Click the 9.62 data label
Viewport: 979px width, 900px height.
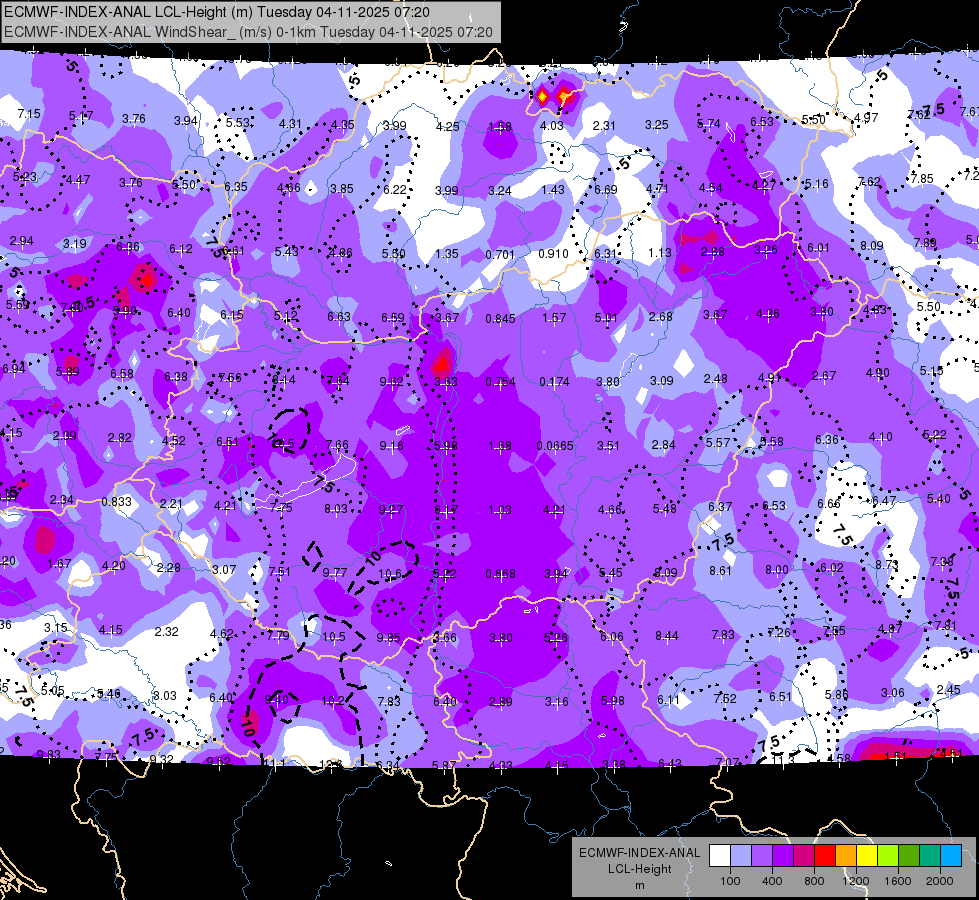click(x=391, y=382)
